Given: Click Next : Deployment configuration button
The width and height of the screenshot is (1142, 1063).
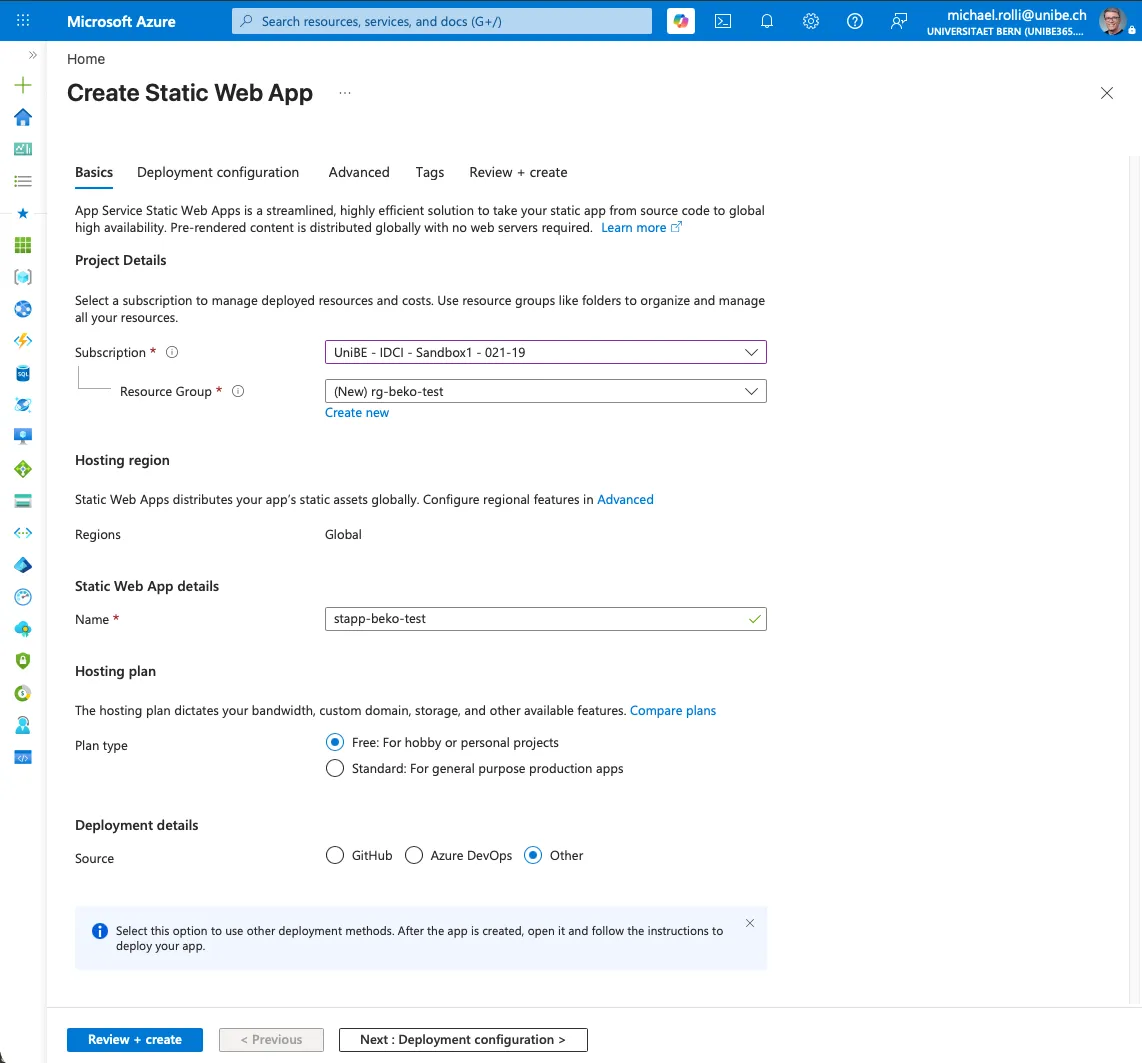Looking at the screenshot, I should 462,1040.
